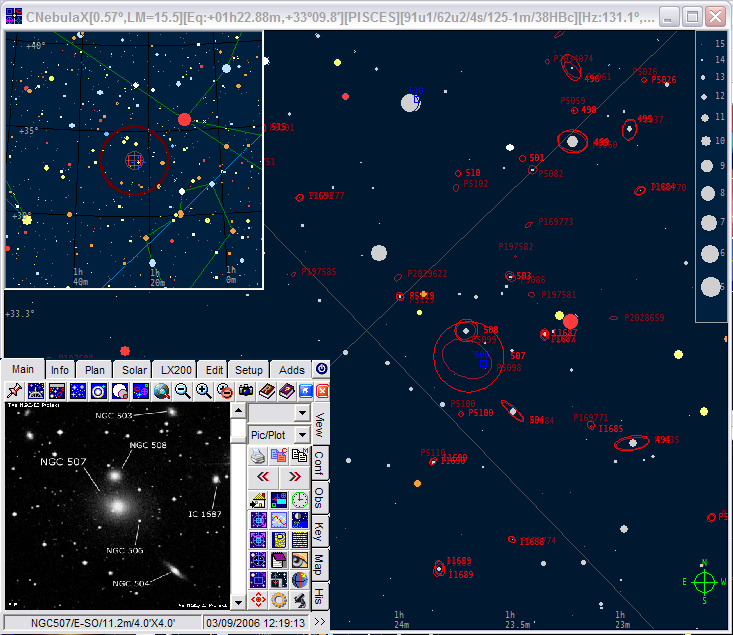Click the printer icon

point(258,456)
